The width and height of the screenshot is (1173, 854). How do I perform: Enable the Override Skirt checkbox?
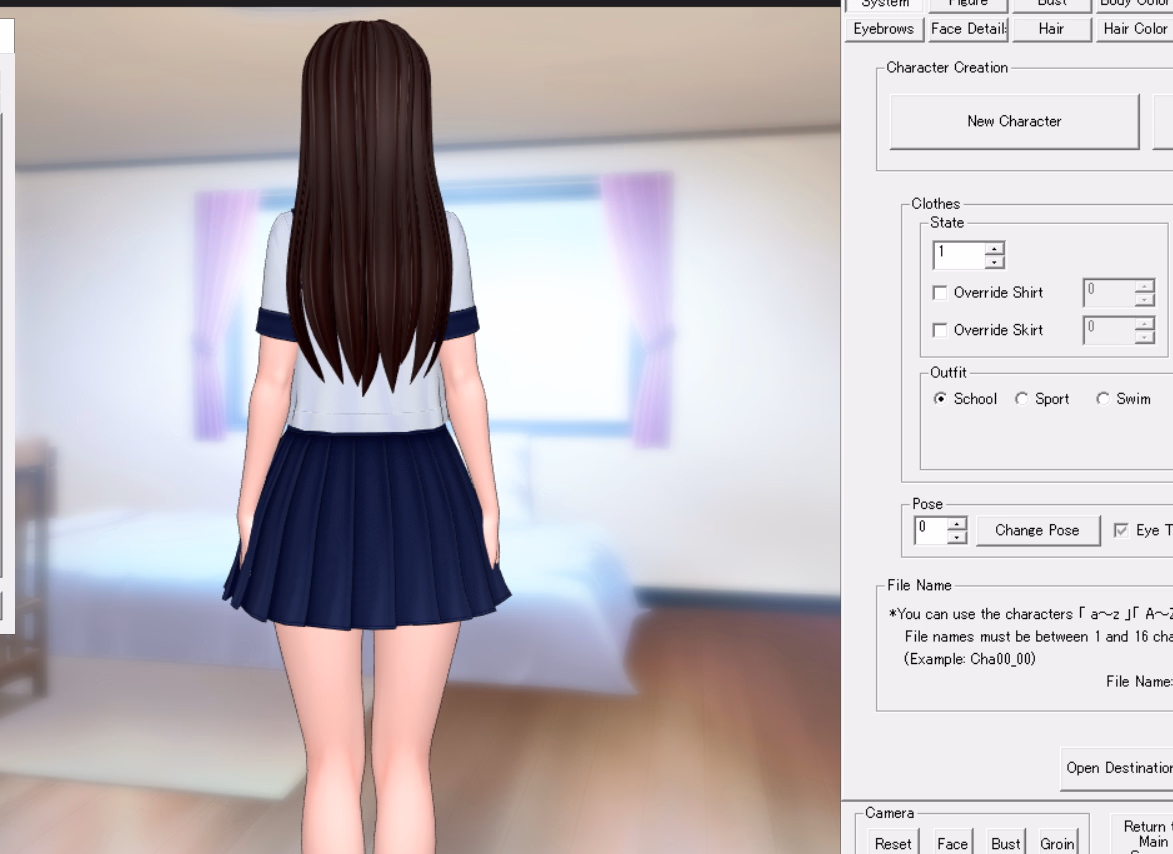pos(940,330)
